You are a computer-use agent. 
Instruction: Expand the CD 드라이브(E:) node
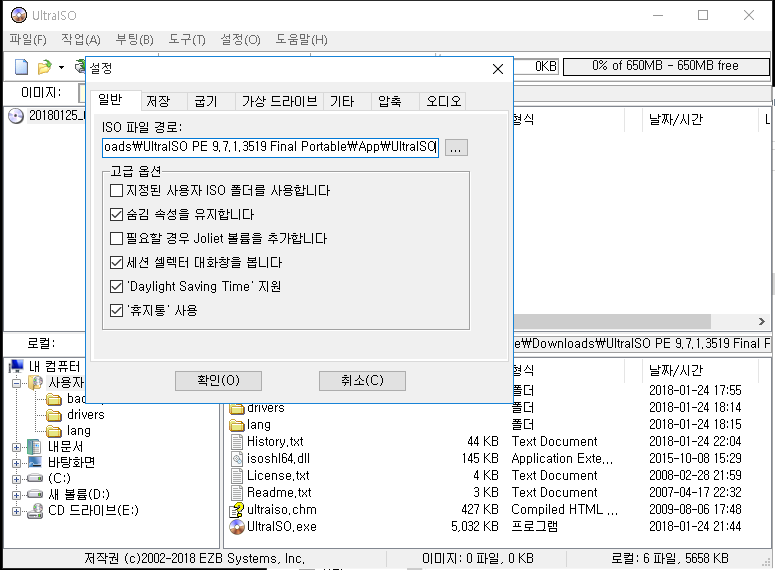click(x=16, y=511)
